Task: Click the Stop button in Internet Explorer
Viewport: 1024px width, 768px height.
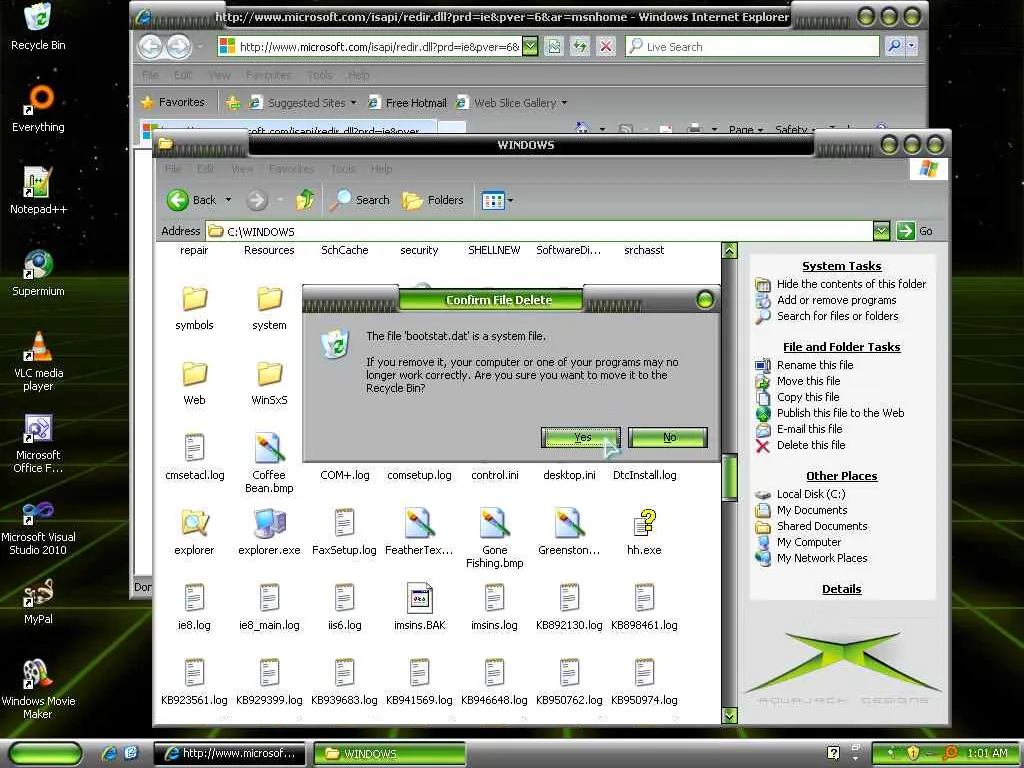Action: [x=606, y=46]
